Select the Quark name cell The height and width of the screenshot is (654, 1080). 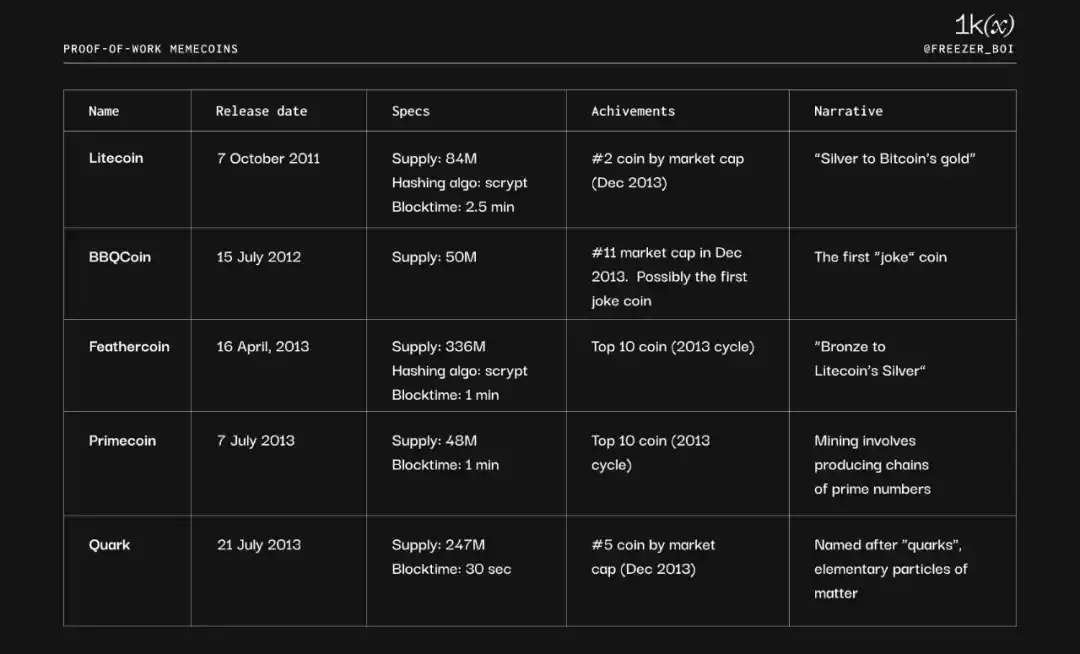click(110, 545)
